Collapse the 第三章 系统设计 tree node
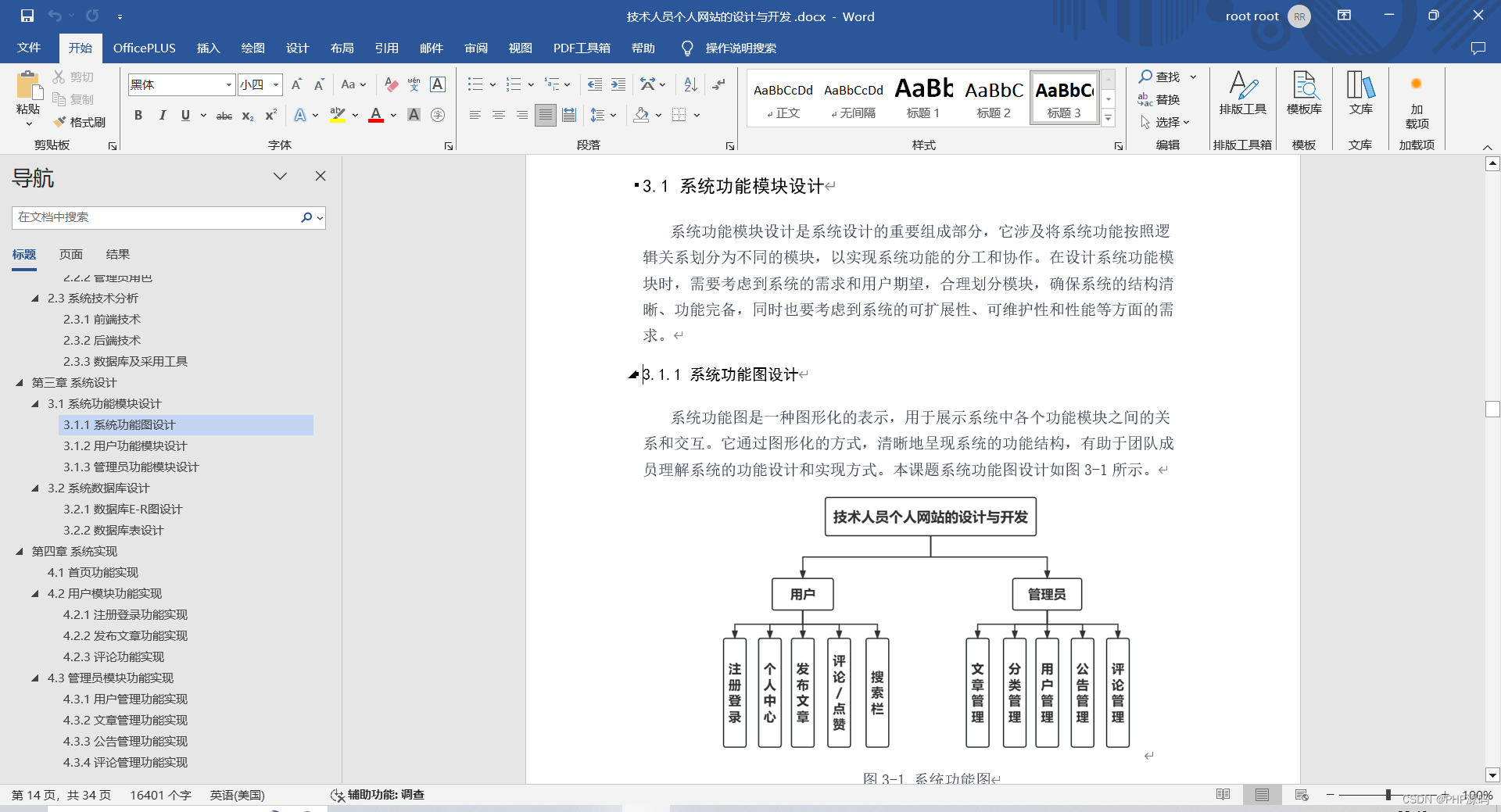This screenshot has height=812, width=1501. click(x=20, y=383)
